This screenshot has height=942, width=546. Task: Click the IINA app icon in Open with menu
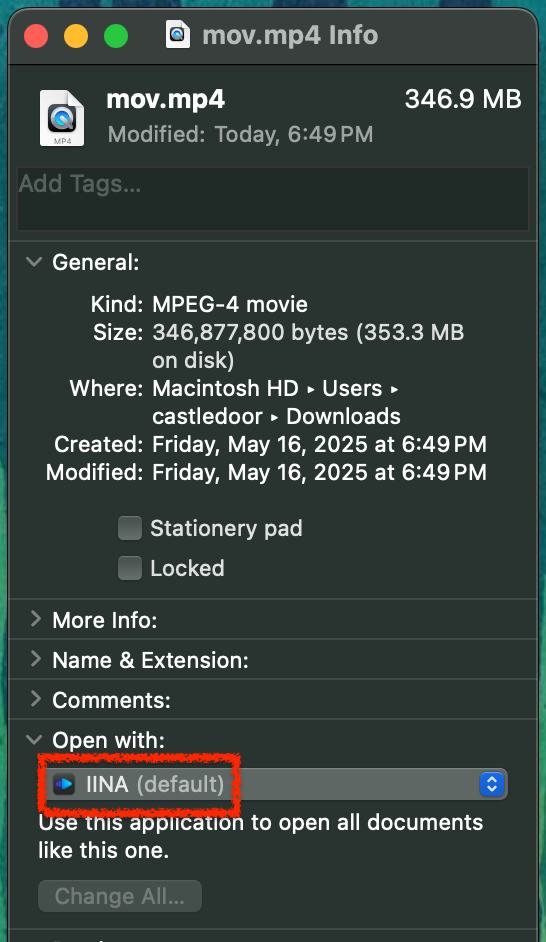click(64, 784)
